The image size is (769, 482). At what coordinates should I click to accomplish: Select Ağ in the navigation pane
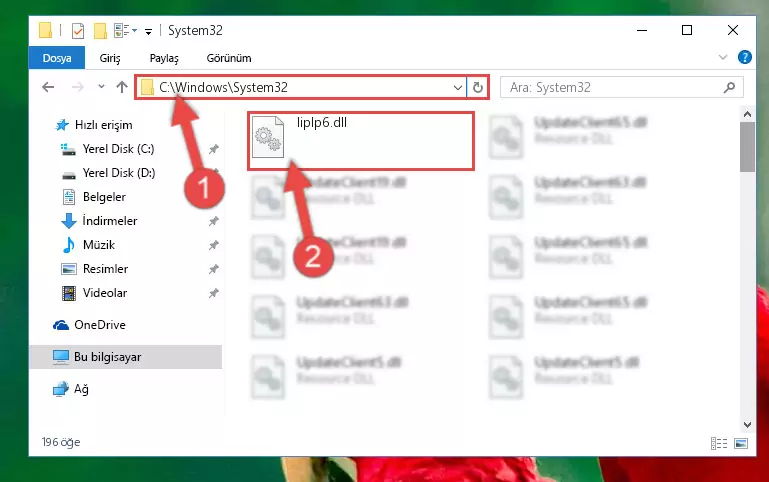(81, 389)
